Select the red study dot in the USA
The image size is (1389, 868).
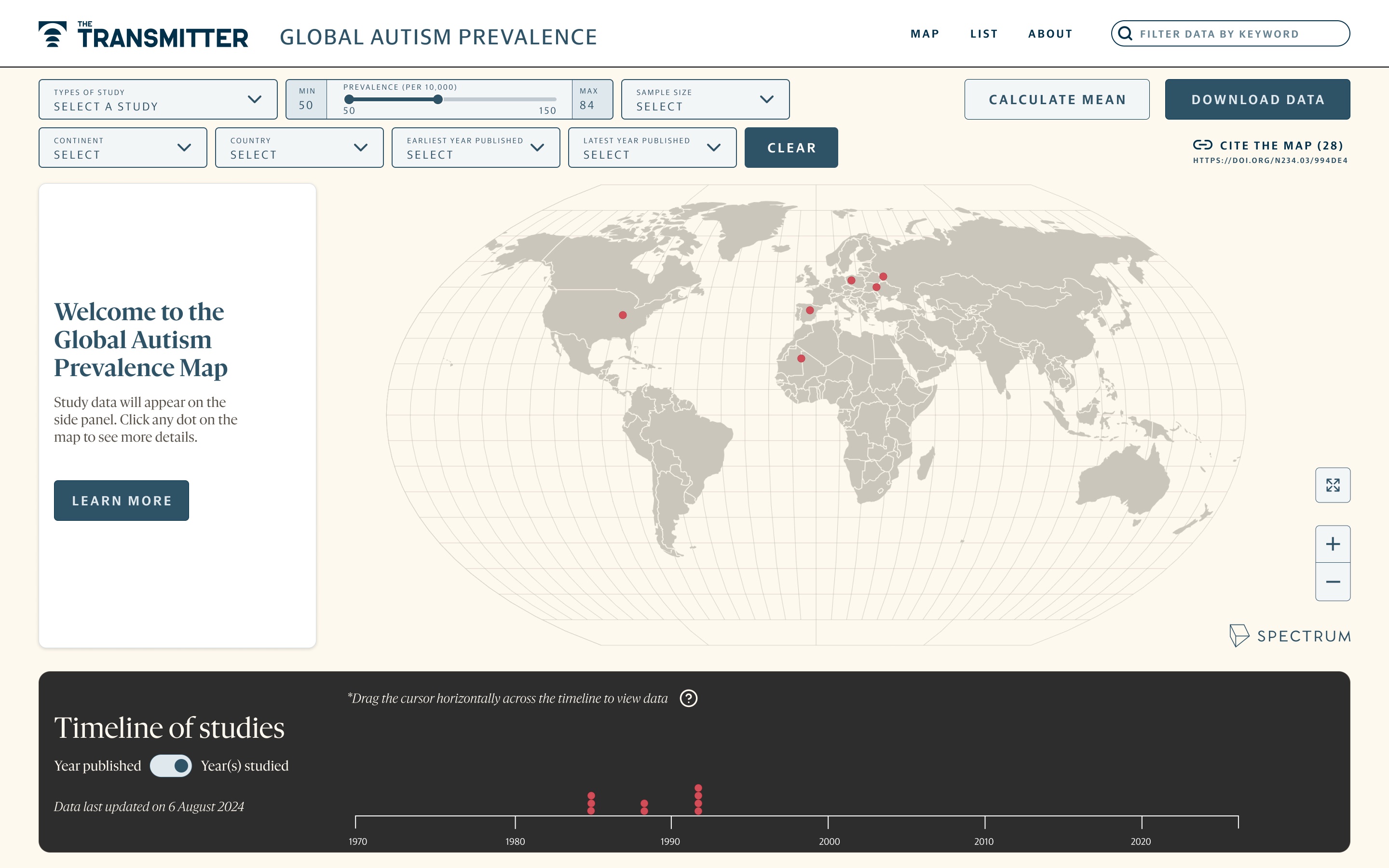coord(623,314)
